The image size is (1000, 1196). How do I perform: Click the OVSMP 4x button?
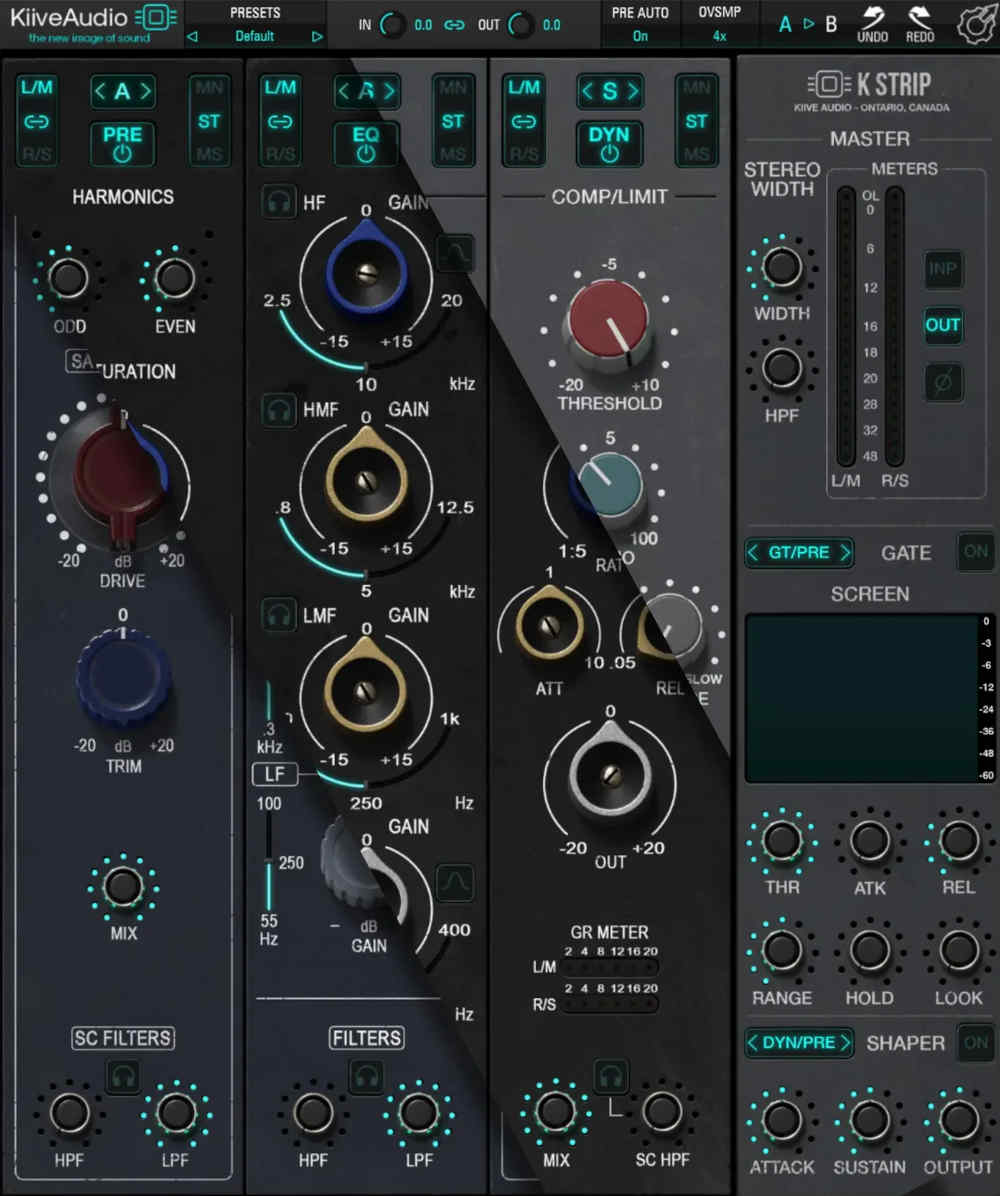pyautogui.click(x=718, y=34)
